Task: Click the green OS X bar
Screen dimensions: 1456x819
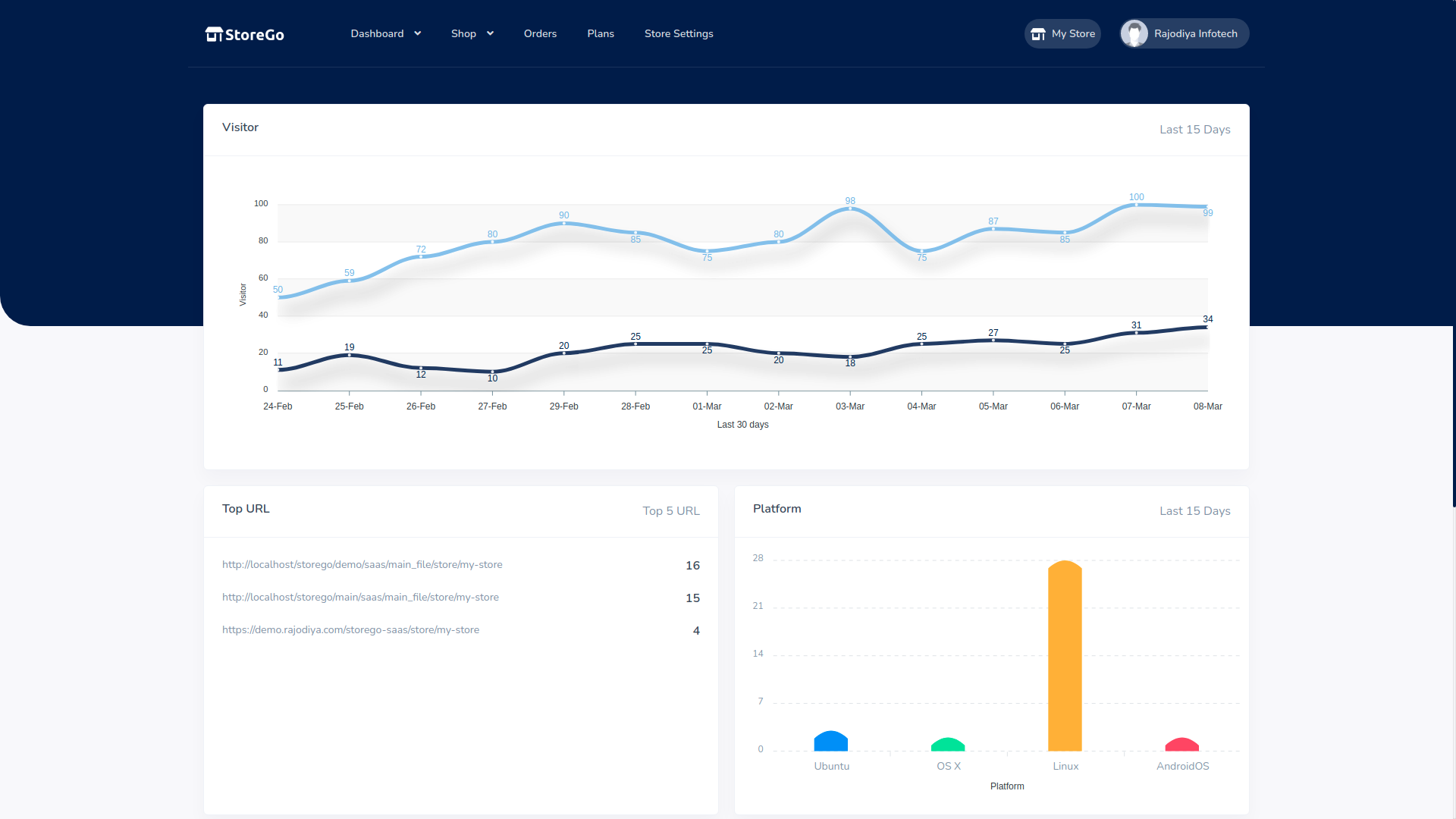Action: click(x=947, y=745)
